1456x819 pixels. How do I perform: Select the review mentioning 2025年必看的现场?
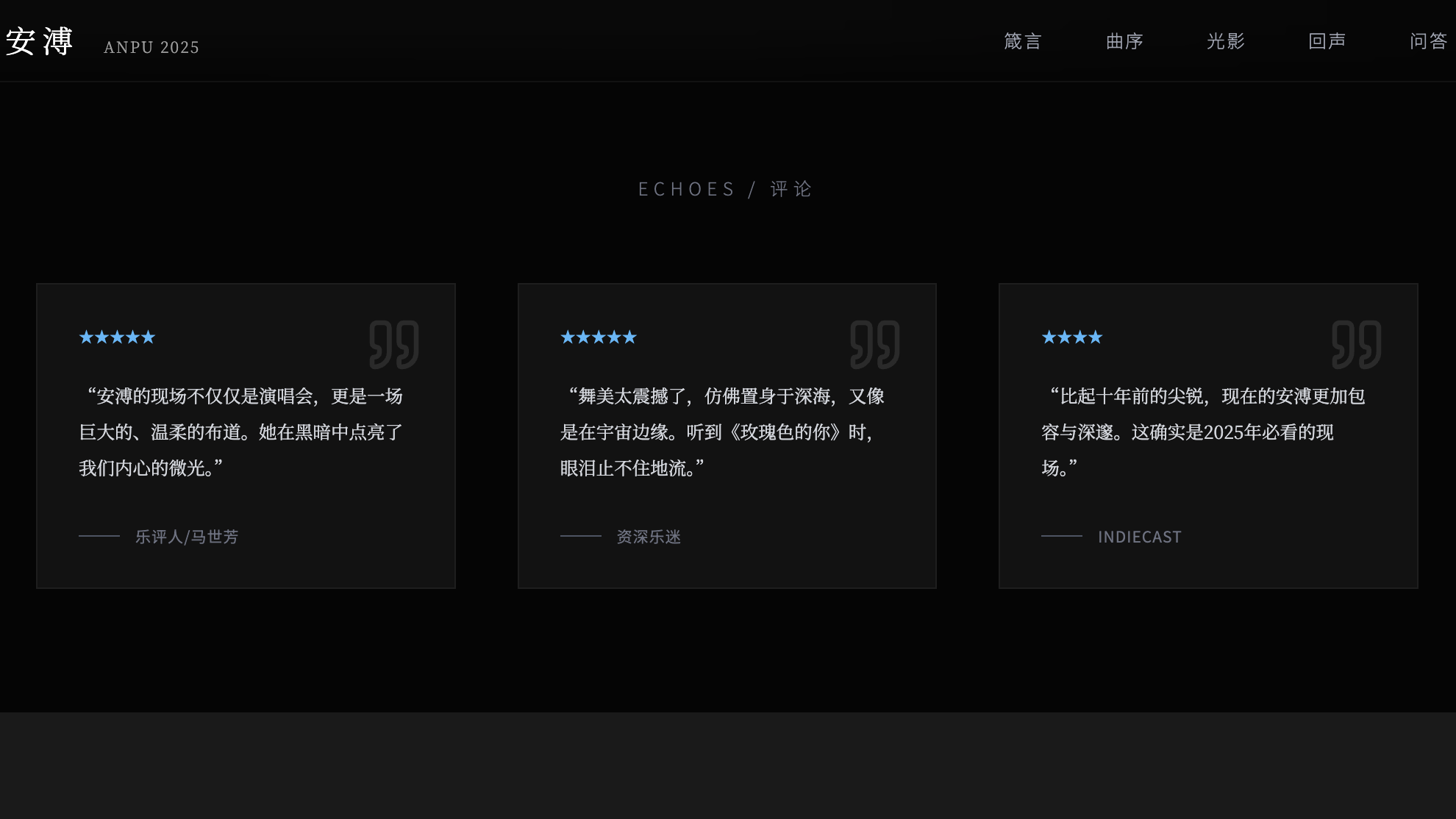(x=1202, y=432)
